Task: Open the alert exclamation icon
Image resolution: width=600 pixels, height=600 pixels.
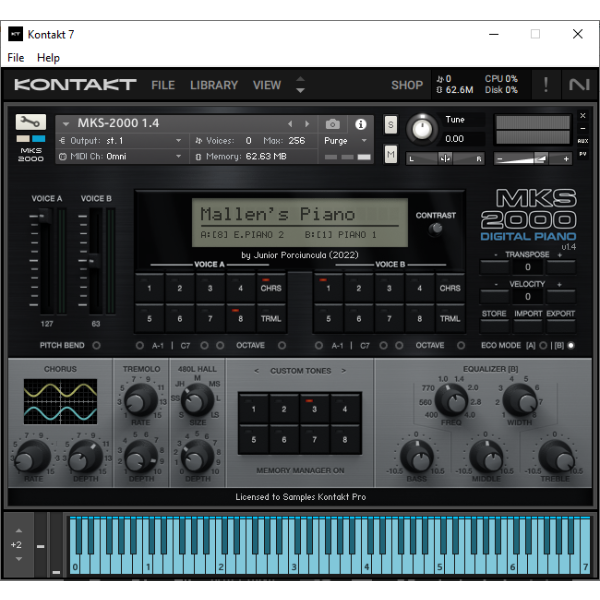Action: [x=546, y=84]
